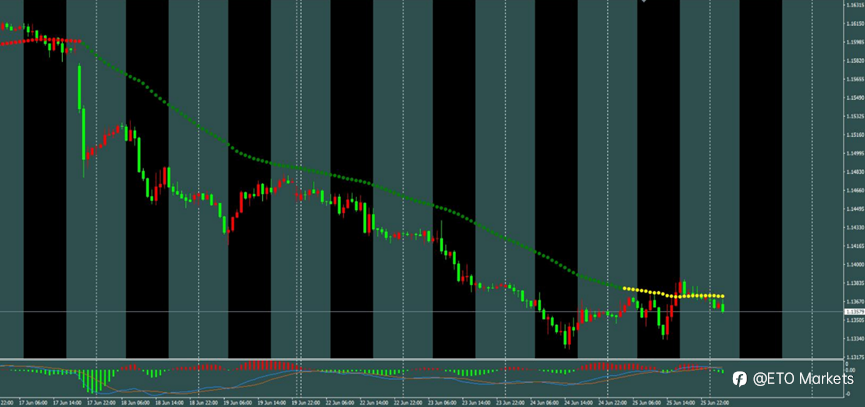
Task: Click the 1.15490 price axis label
Action: 855,98
